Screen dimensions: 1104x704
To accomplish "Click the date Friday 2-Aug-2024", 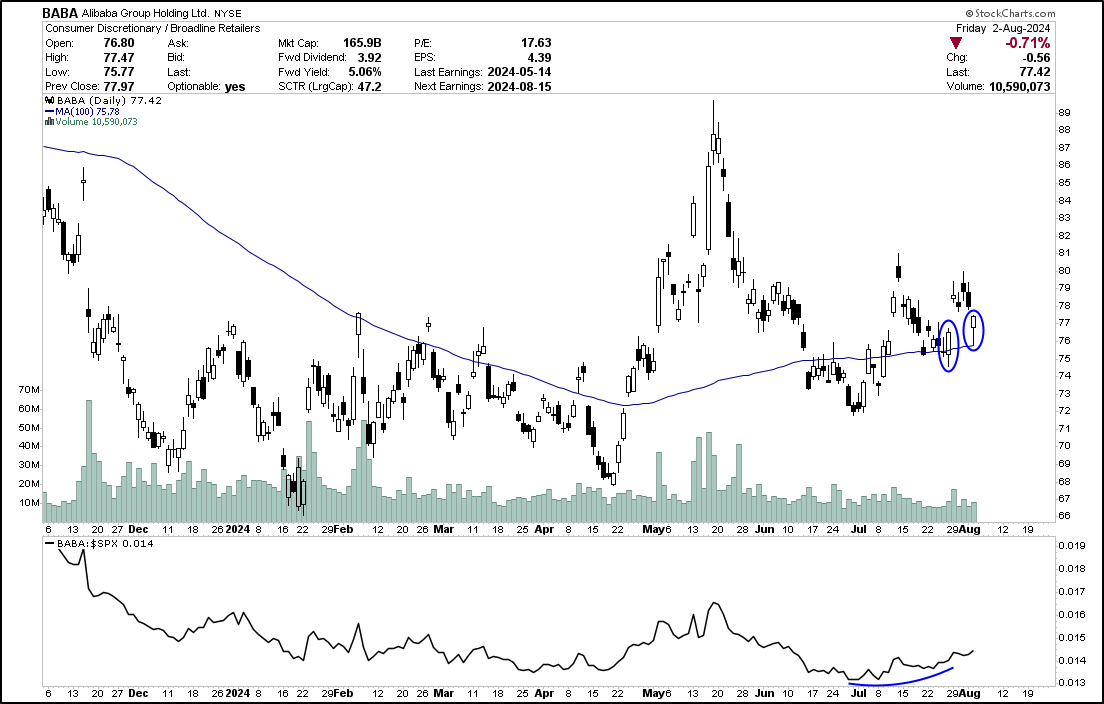I will click(x=1003, y=28).
